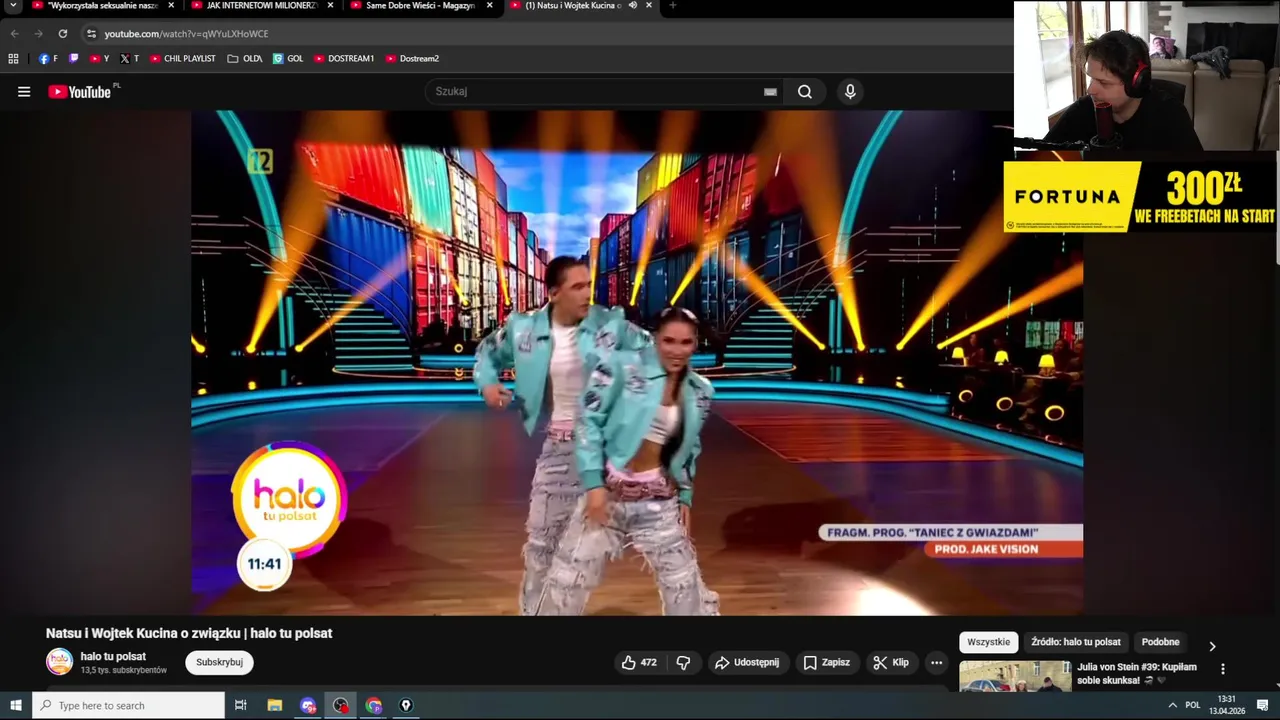Open the on-screen keyboard icon in search box
The image size is (1280, 720).
click(x=770, y=92)
